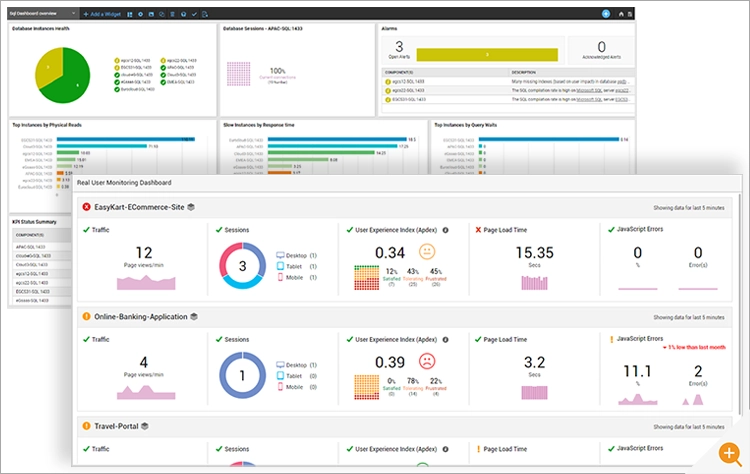Click the copy dashboard icon in the toolbar
This screenshot has width=750, height=474.
click(x=162, y=14)
